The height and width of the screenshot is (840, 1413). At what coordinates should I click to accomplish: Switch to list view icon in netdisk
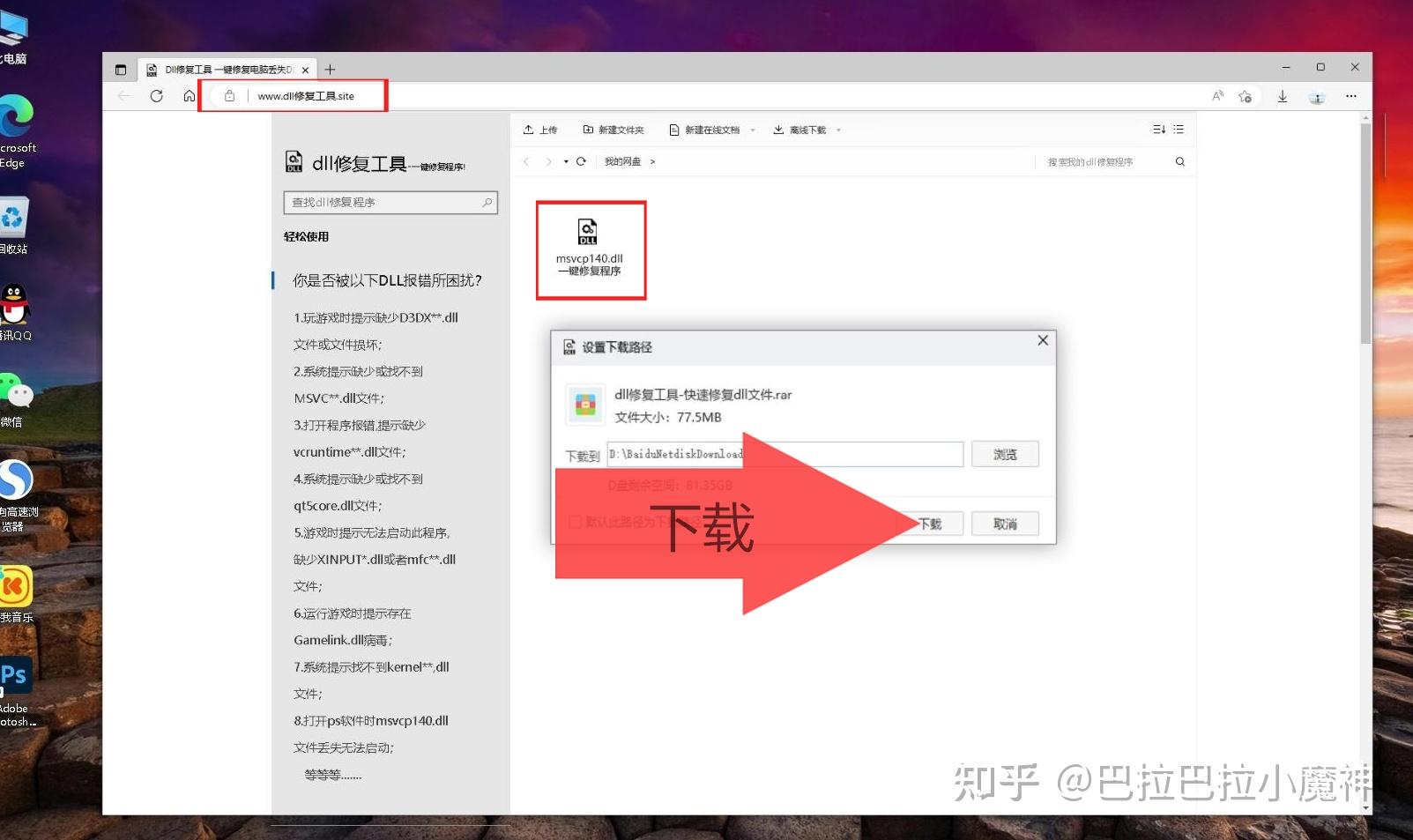pyautogui.click(x=1179, y=130)
